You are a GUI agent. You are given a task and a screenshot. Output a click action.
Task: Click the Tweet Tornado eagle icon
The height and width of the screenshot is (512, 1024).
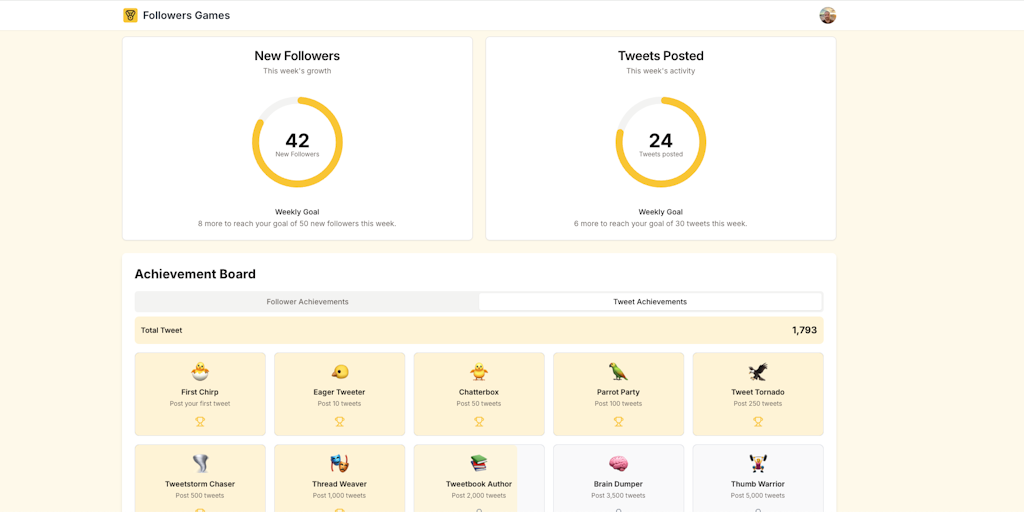point(758,372)
